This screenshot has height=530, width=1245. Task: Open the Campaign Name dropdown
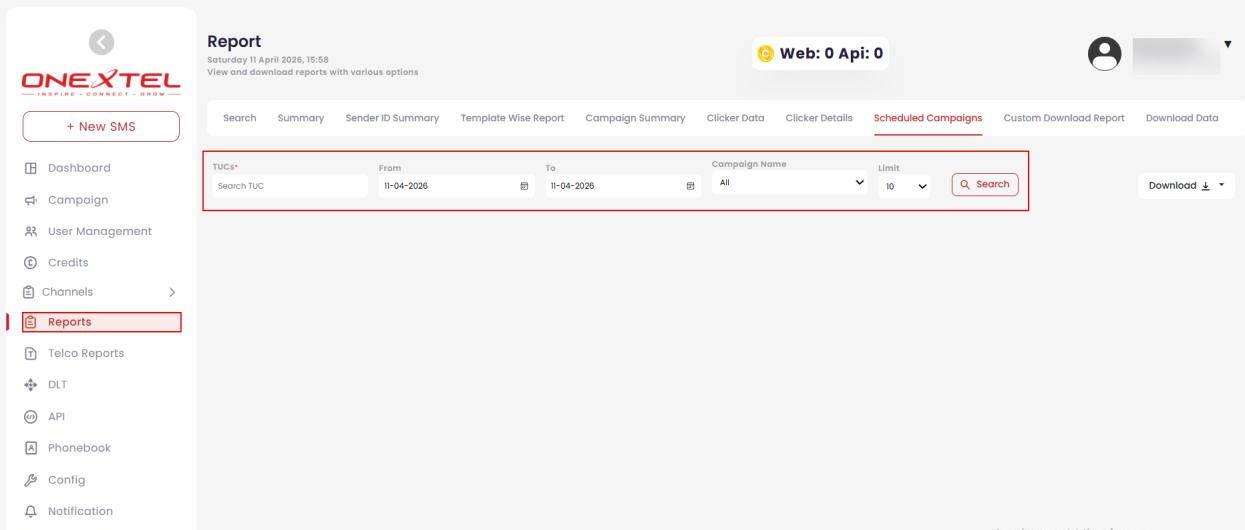pyautogui.click(x=788, y=184)
